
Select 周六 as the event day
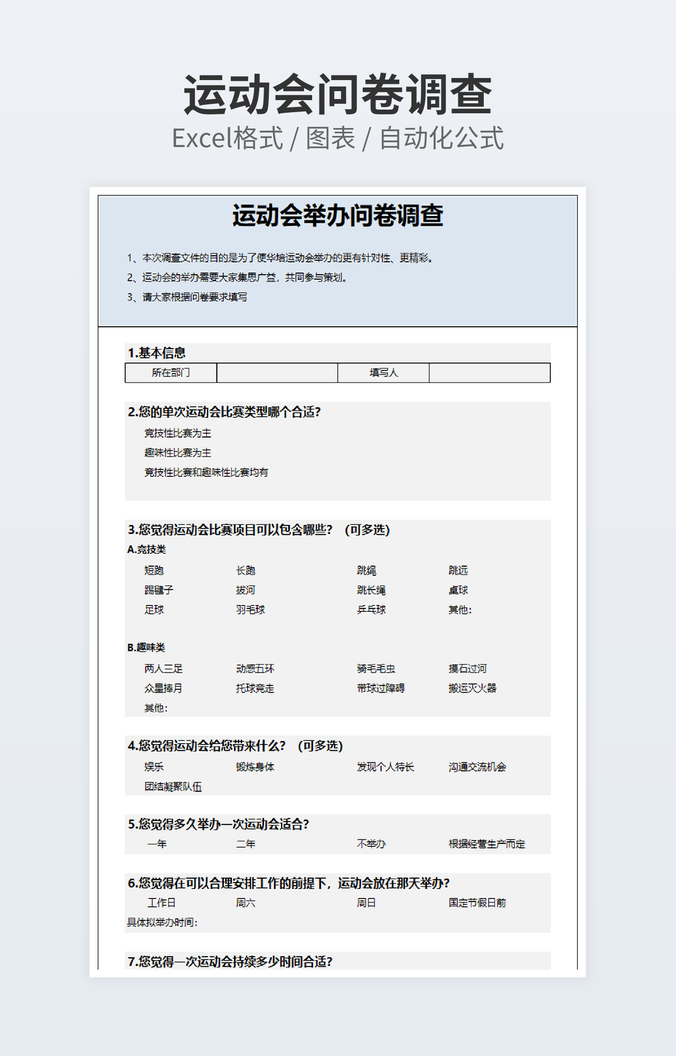pos(246,902)
